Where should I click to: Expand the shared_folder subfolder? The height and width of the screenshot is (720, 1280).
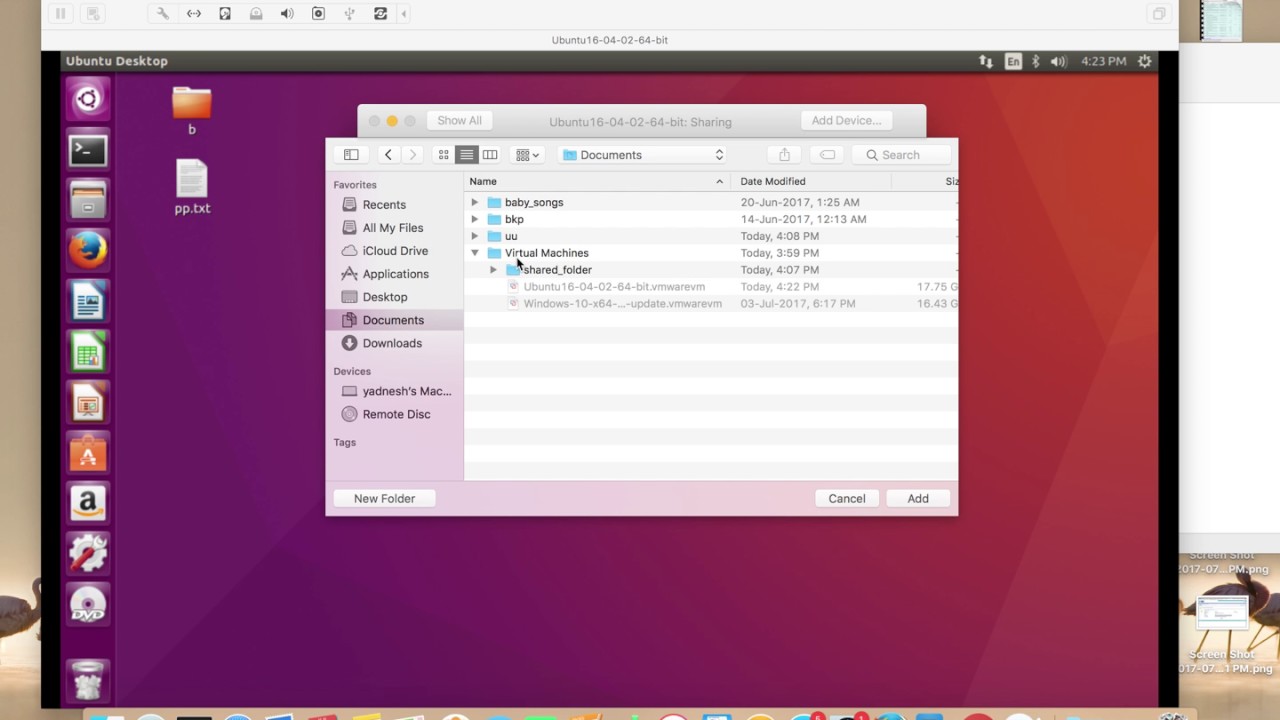click(x=493, y=270)
